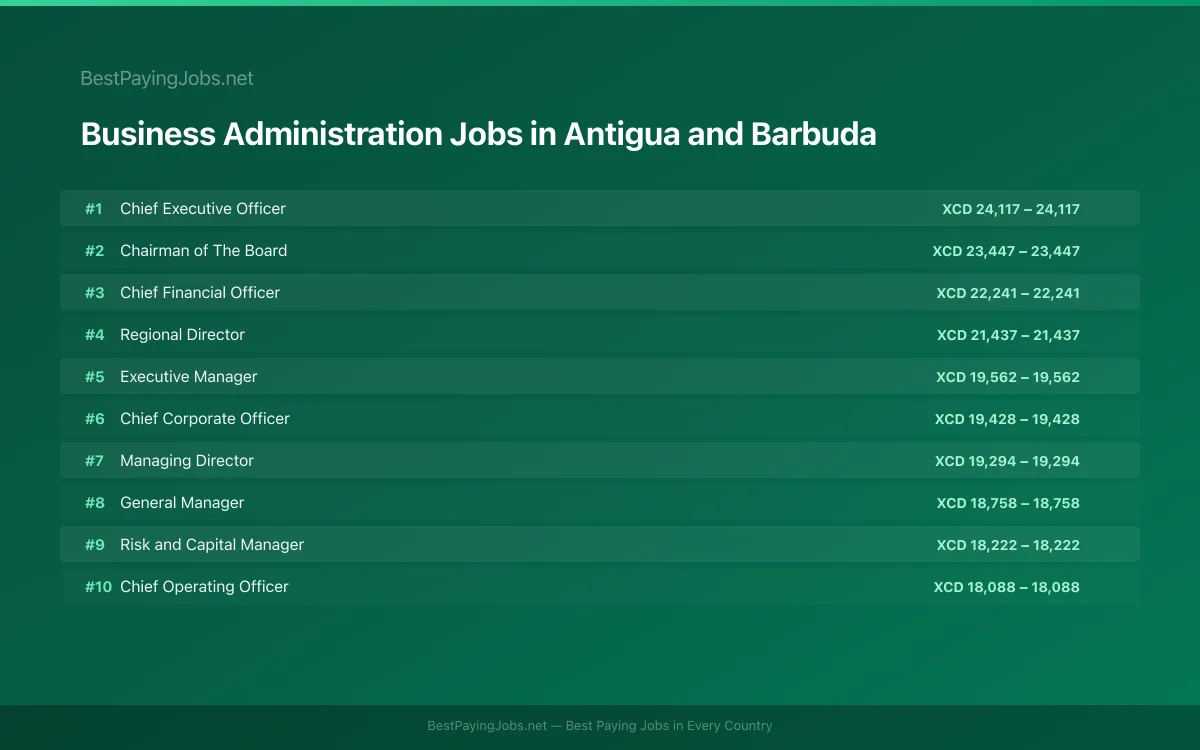
Task: Click the #4 rank number
Action: (x=94, y=335)
